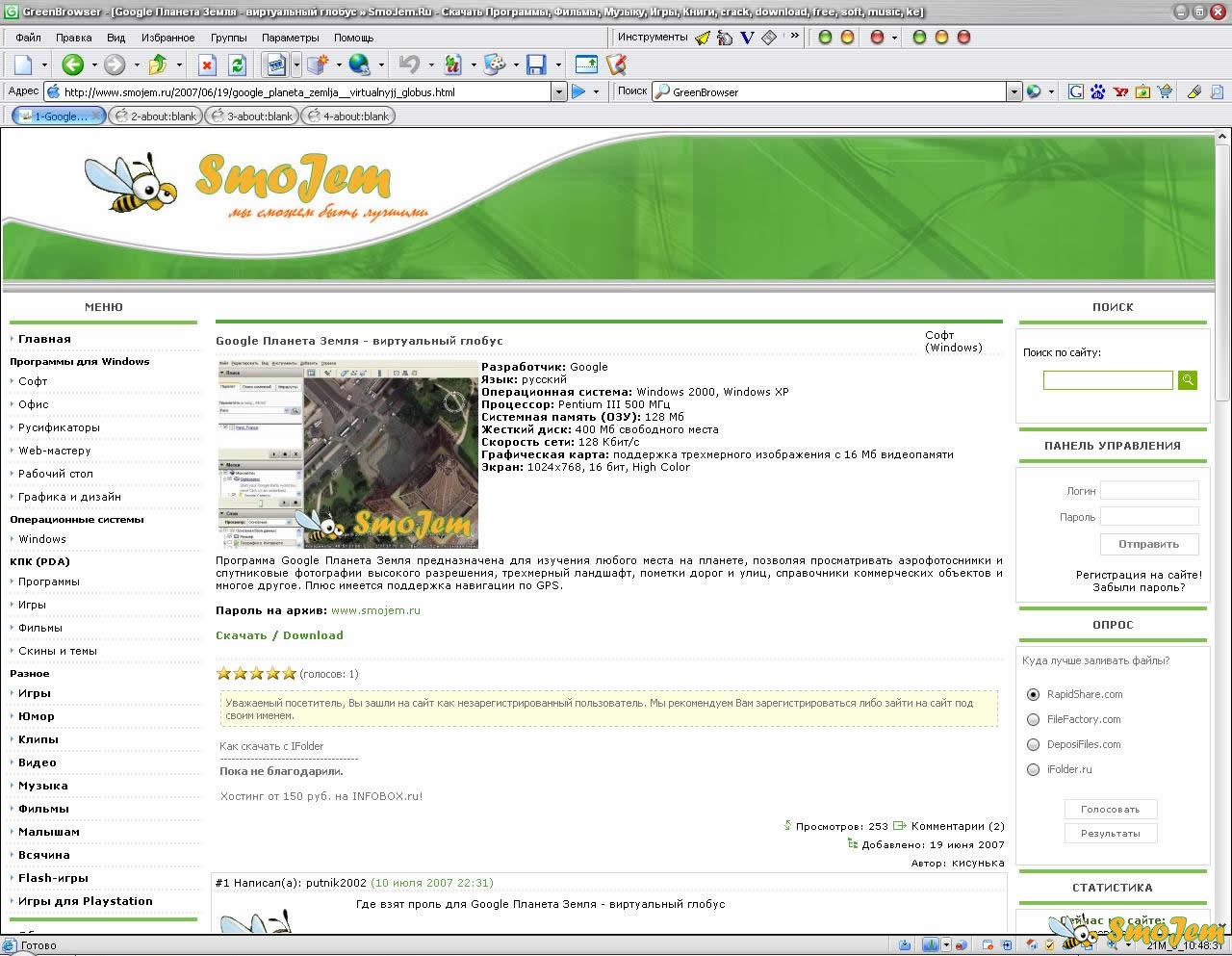This screenshot has height=956, width=1232.
Task: Open dropdown next to the red circle button
Action: pos(894,38)
